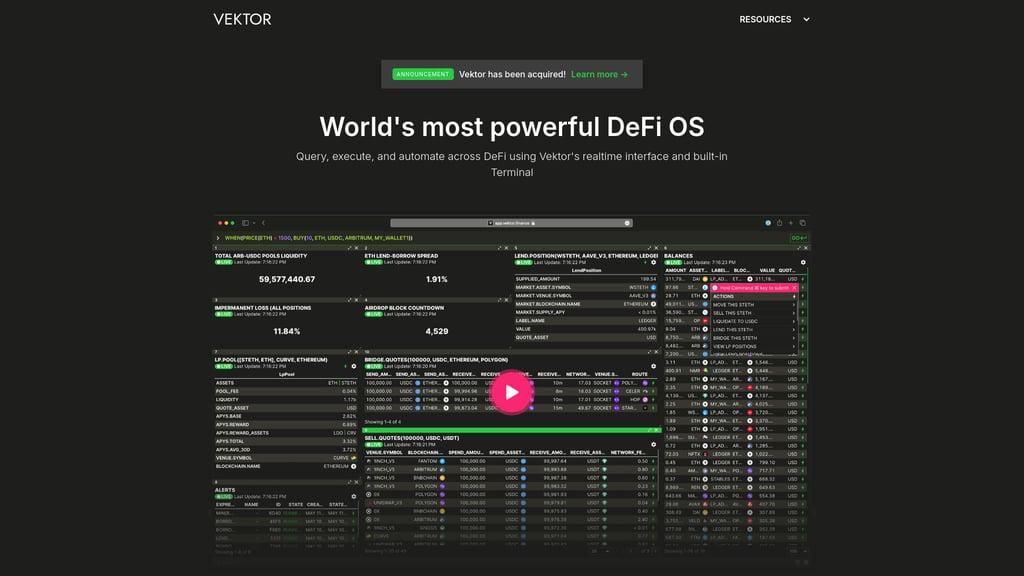This screenshot has height=576, width=1024.
Task: Click the reload icon in the address bar
Action: coord(627,223)
